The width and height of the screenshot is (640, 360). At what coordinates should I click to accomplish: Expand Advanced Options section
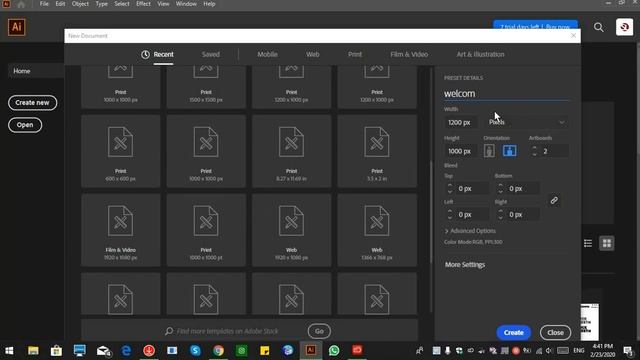(470, 231)
